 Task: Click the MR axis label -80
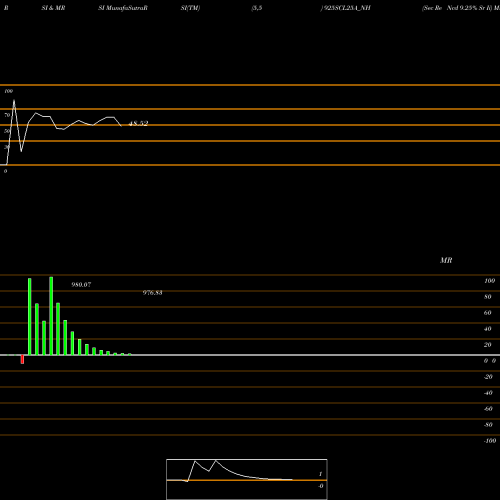pos(488,425)
